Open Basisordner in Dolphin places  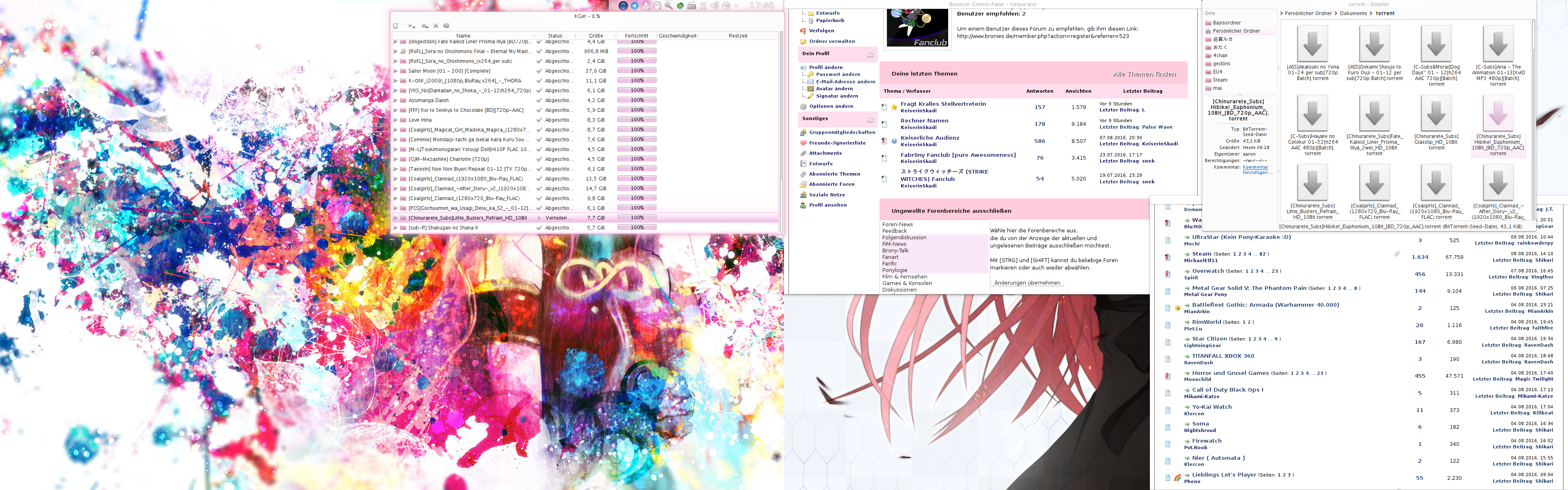(1226, 23)
